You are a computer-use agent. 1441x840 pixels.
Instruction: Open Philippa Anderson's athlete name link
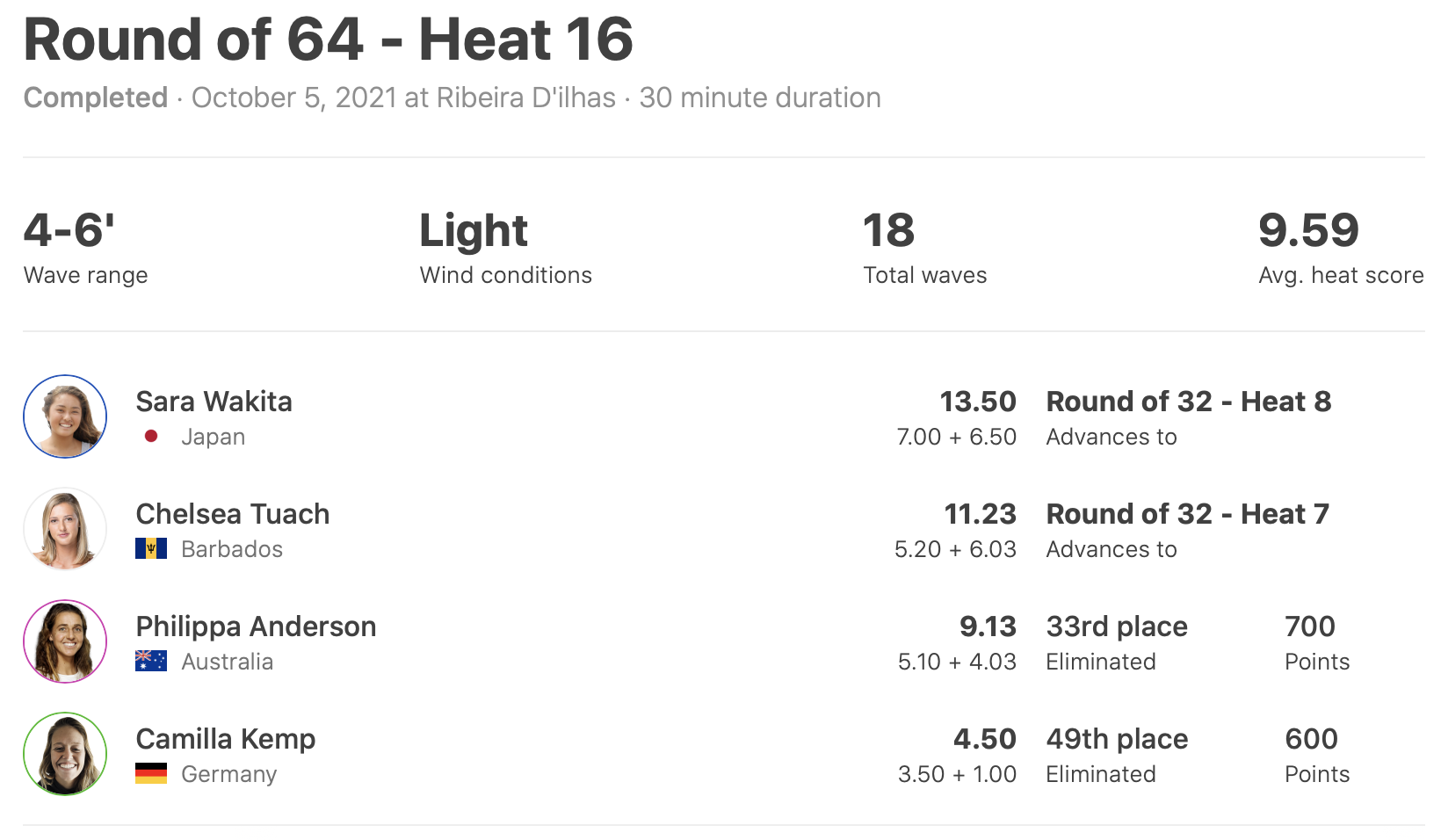pyautogui.click(x=256, y=626)
